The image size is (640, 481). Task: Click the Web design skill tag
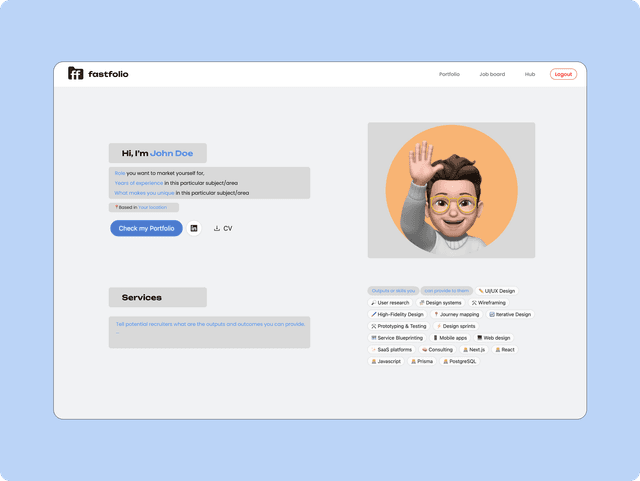coord(493,338)
